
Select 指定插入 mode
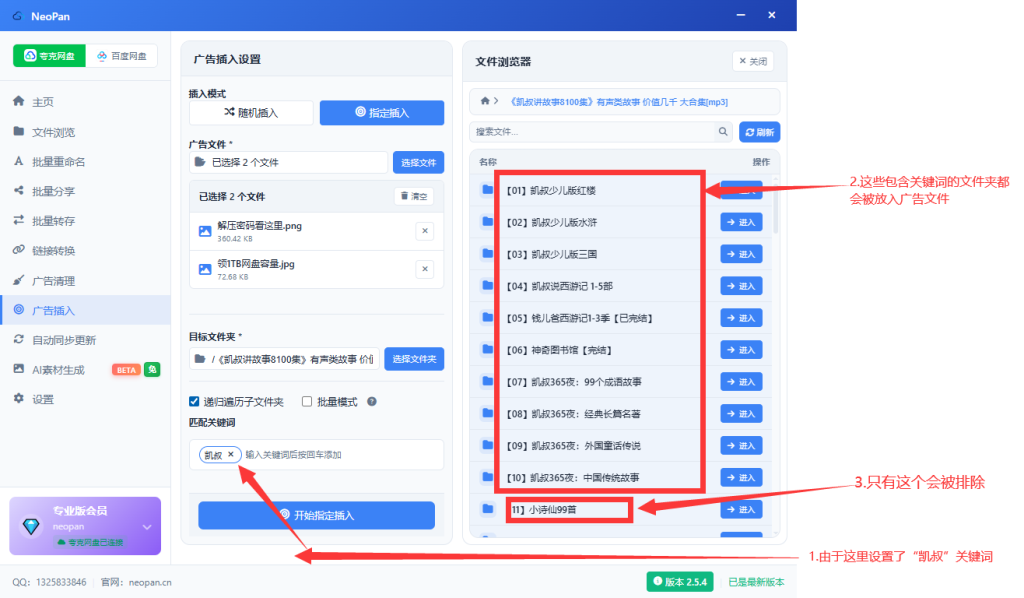click(382, 113)
